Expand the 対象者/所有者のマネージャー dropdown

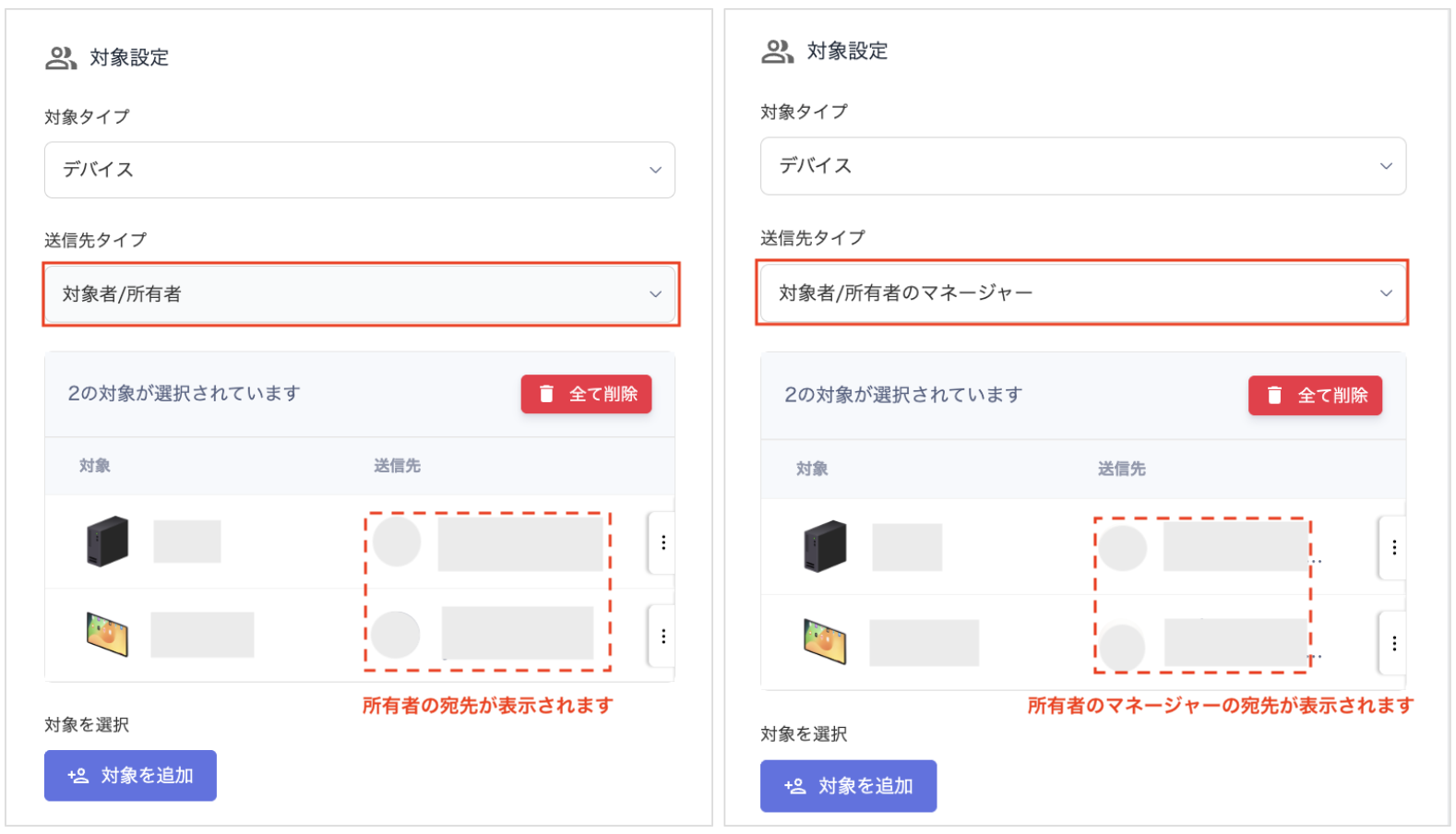tap(1082, 293)
